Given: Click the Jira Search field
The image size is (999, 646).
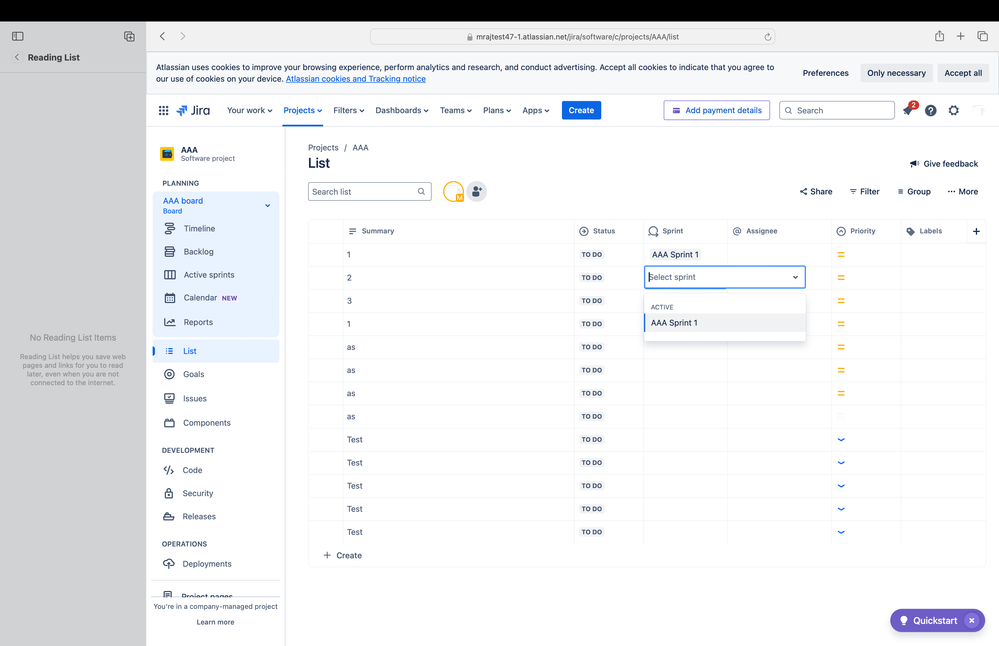Looking at the screenshot, I should (x=837, y=110).
